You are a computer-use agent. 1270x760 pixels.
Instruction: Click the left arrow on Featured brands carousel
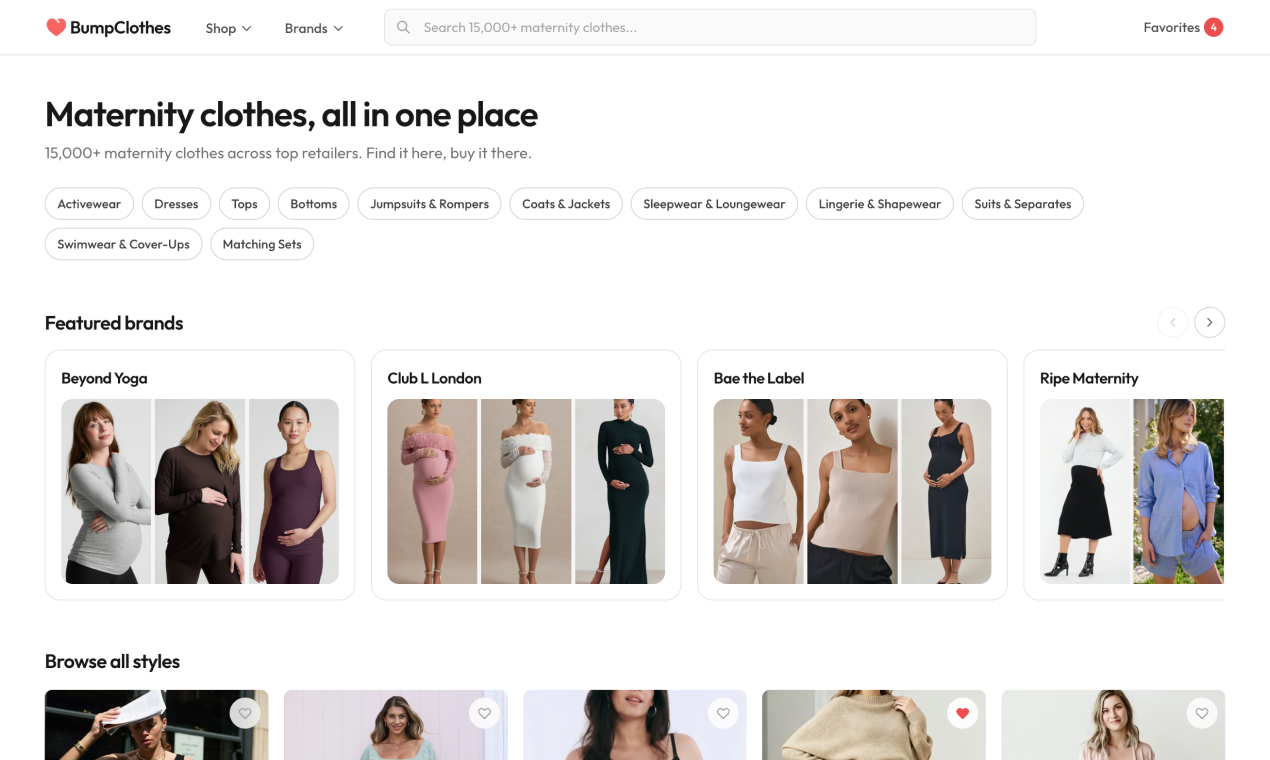coord(1172,322)
